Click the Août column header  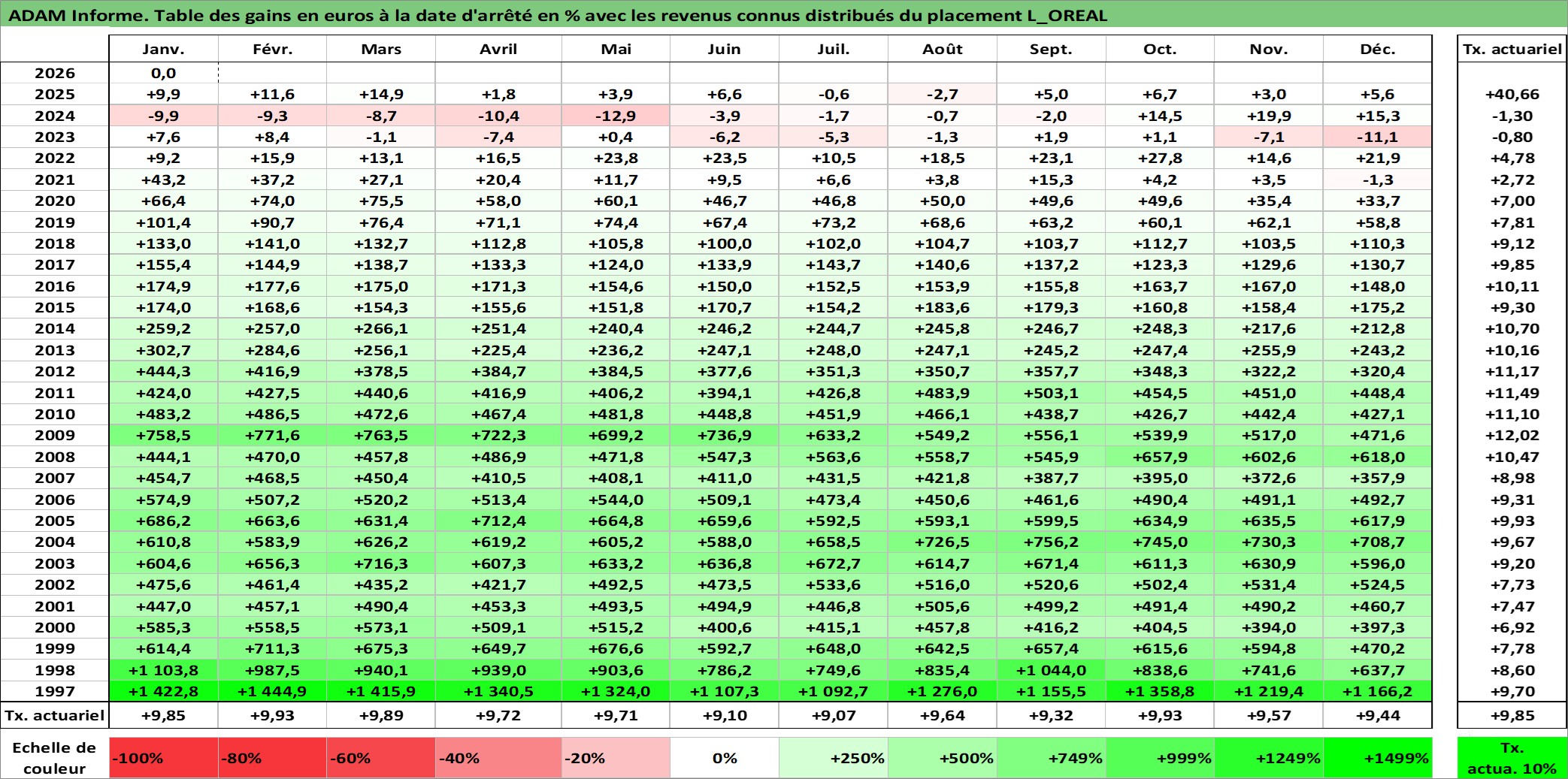[x=943, y=49]
